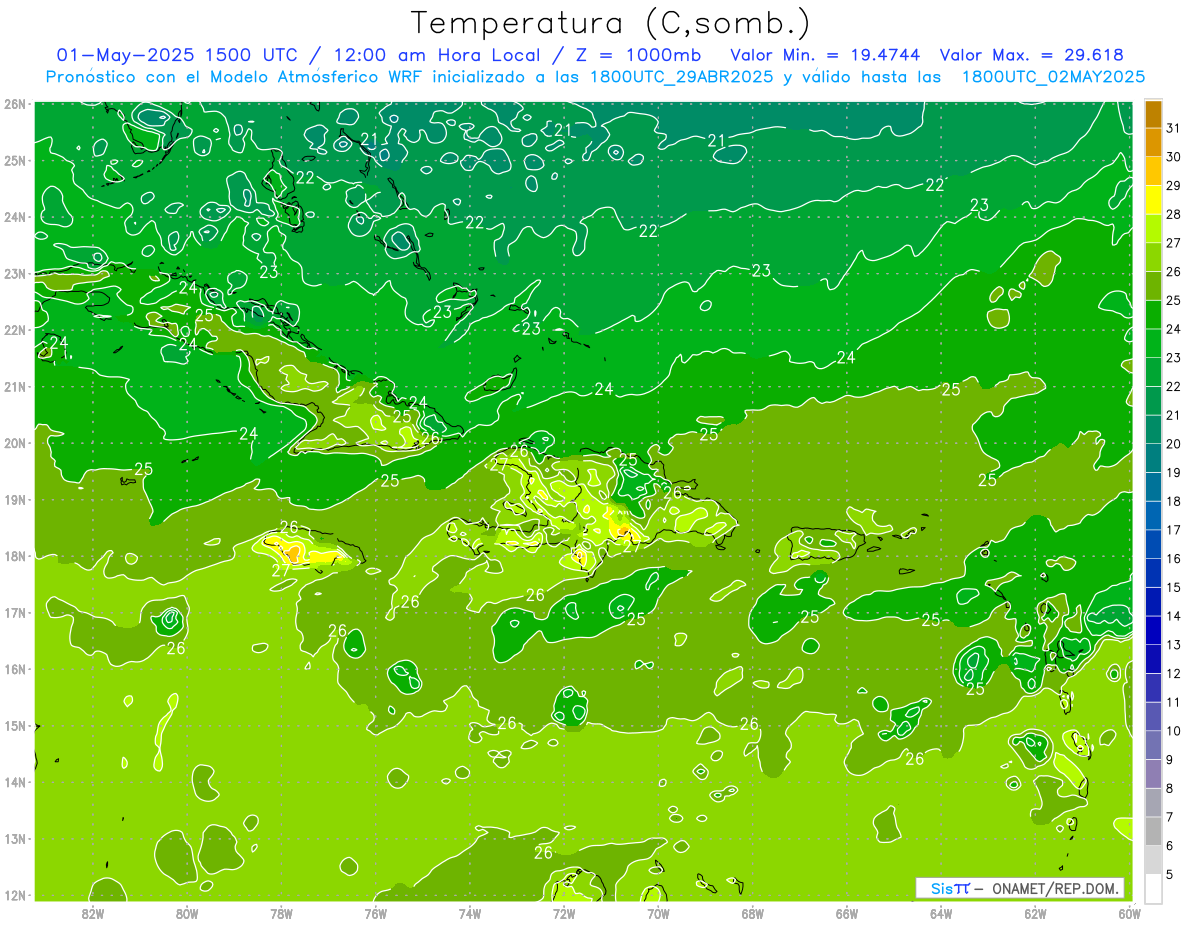Image resolution: width=1200 pixels, height=927 pixels.
Task: Click the "Temperatura (C,somb.)" chart title
Action: click(611, 23)
